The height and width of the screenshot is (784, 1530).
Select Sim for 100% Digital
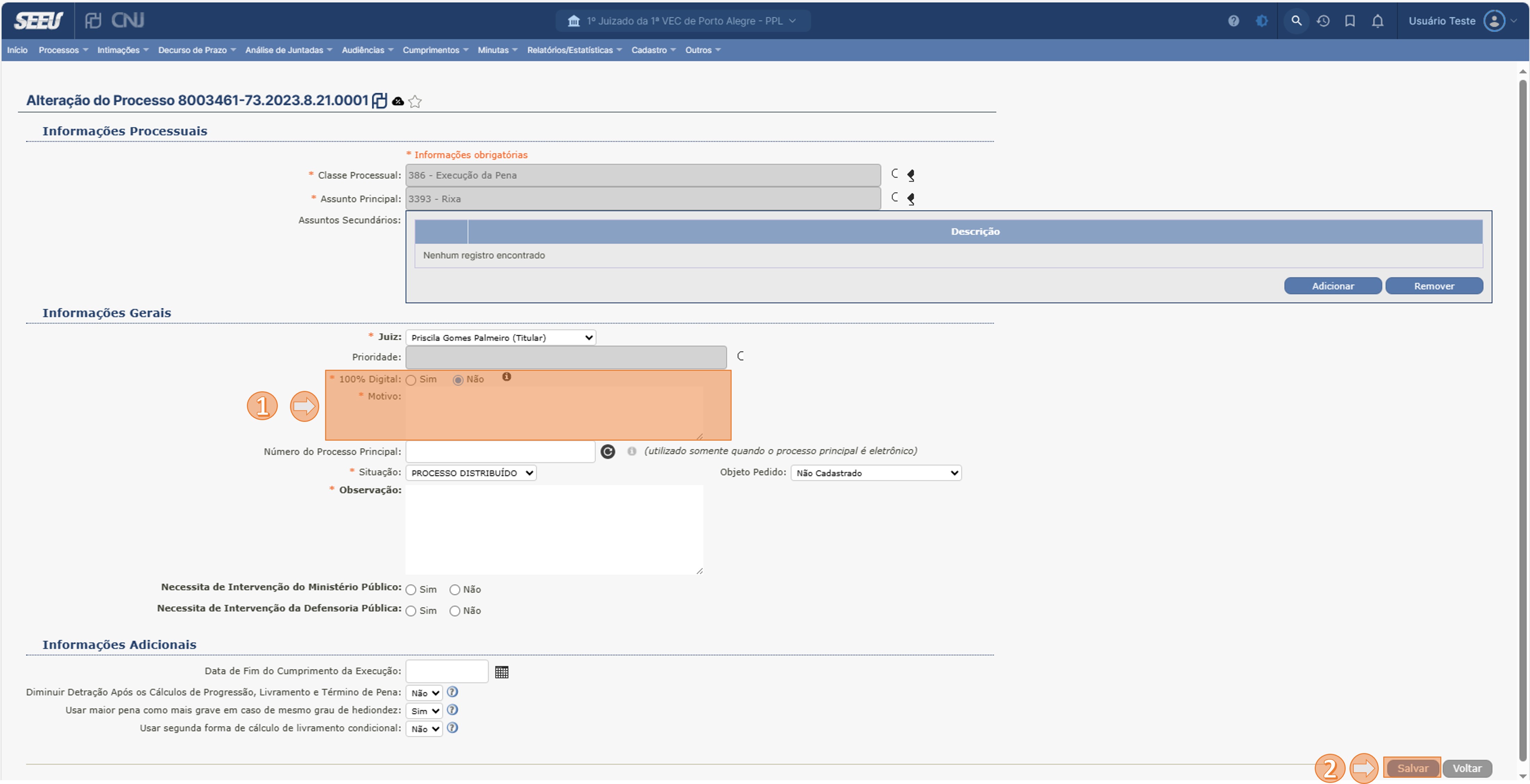click(411, 381)
